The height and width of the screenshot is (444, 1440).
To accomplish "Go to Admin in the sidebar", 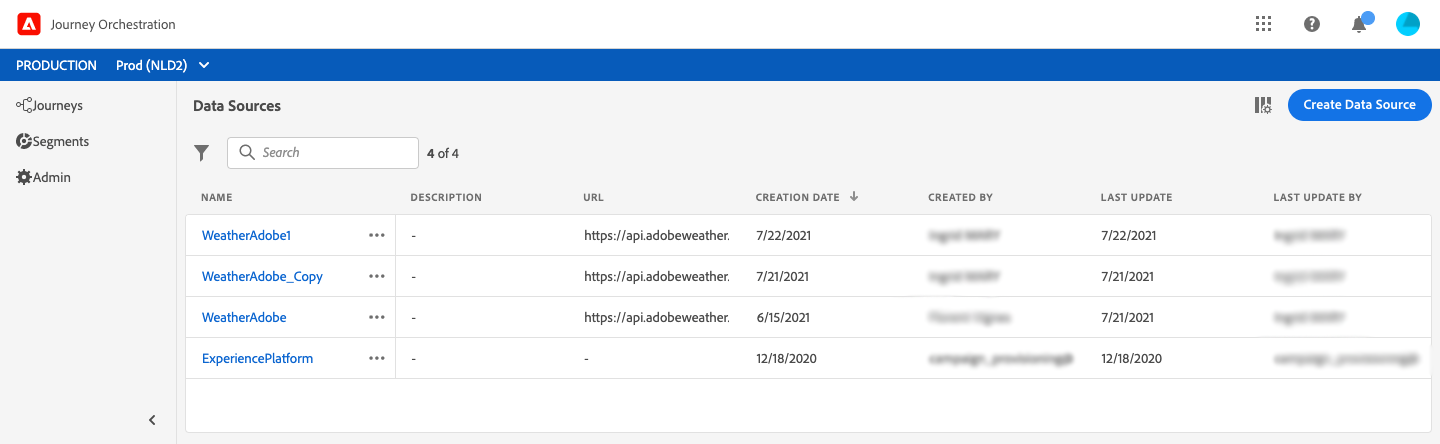I will pos(43,178).
